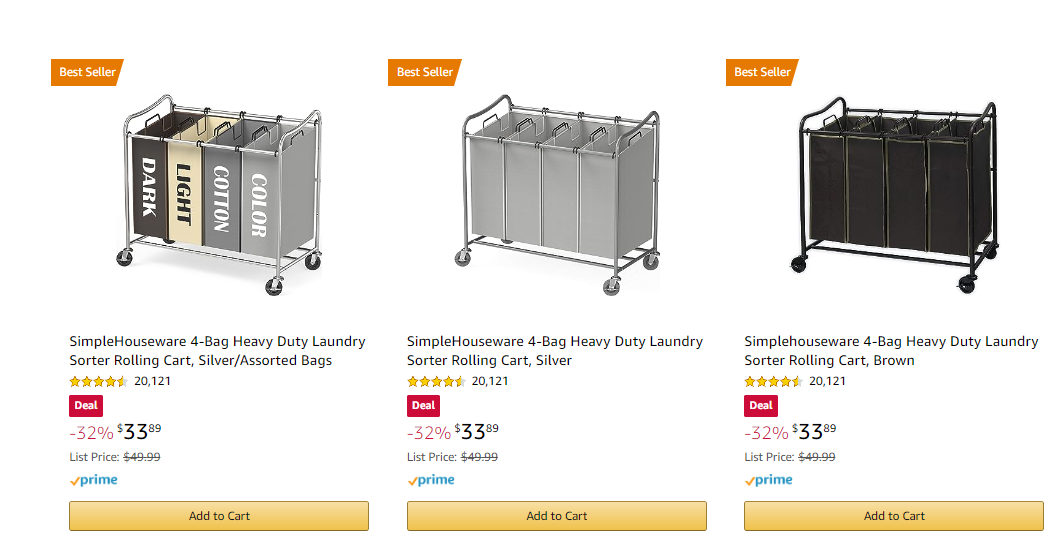
Task: Open Silver/Assorted Bags laundry sorter title link
Action: [217, 350]
